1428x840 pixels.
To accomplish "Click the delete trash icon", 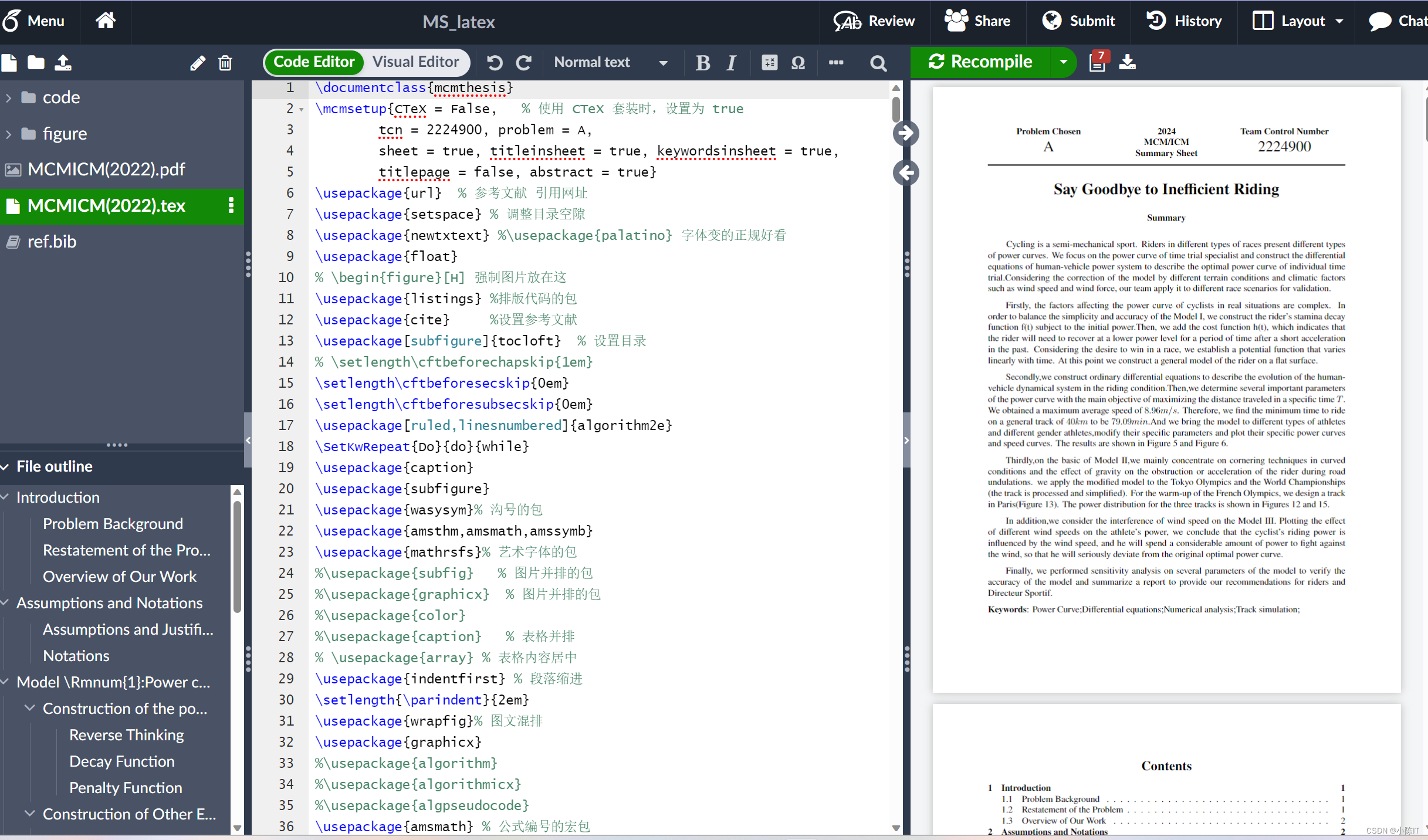I will (x=225, y=63).
